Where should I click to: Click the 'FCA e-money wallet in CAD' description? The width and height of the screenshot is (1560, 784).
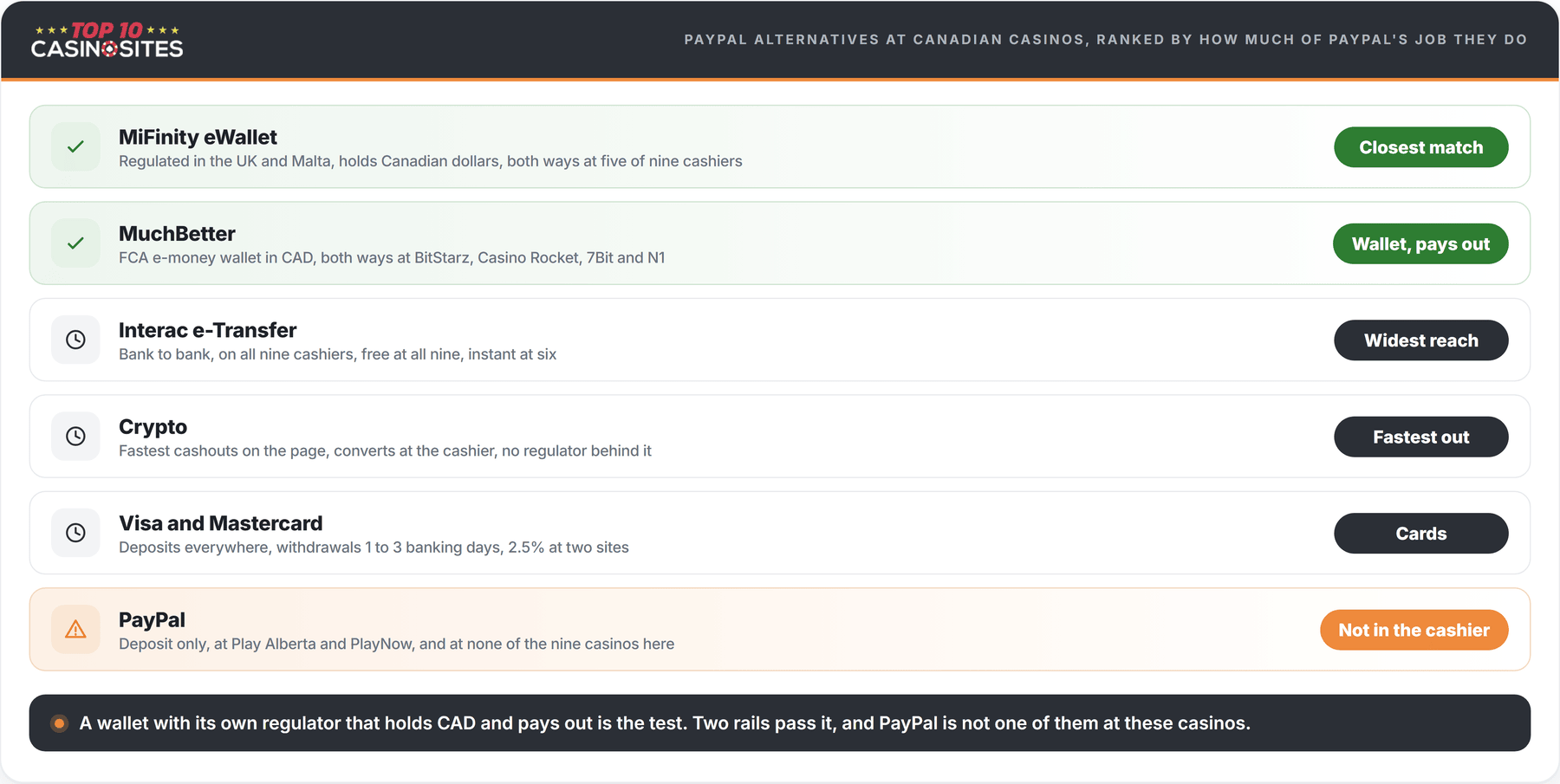[392, 258]
